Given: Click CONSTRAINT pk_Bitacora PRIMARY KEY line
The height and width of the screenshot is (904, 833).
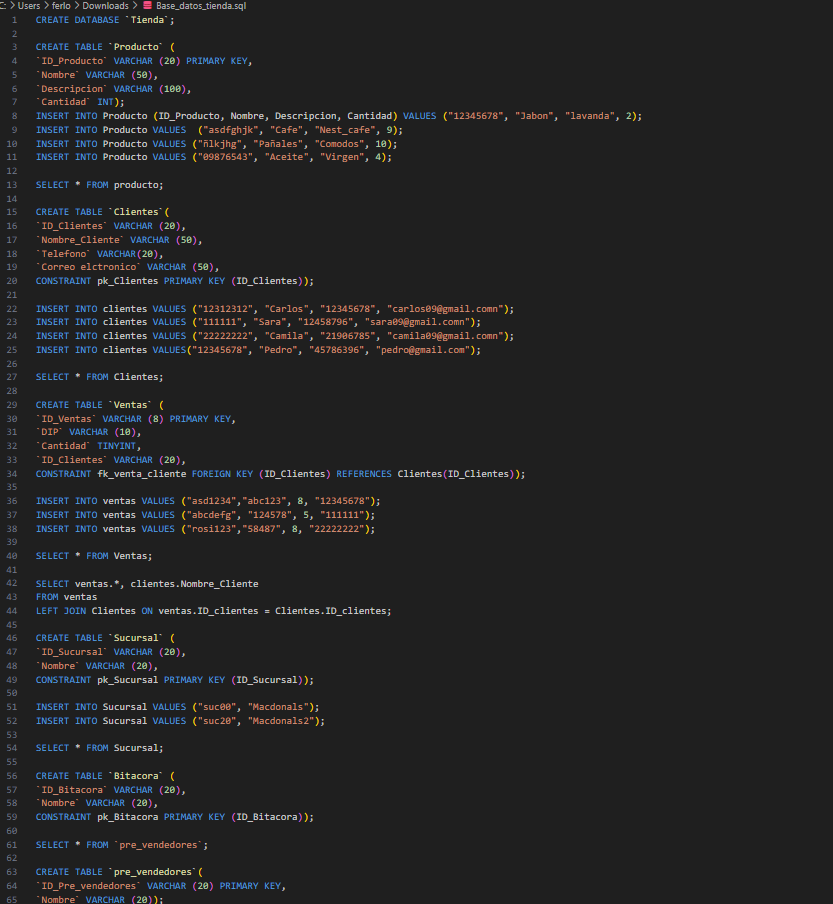Looking at the screenshot, I should click(x=175, y=817).
